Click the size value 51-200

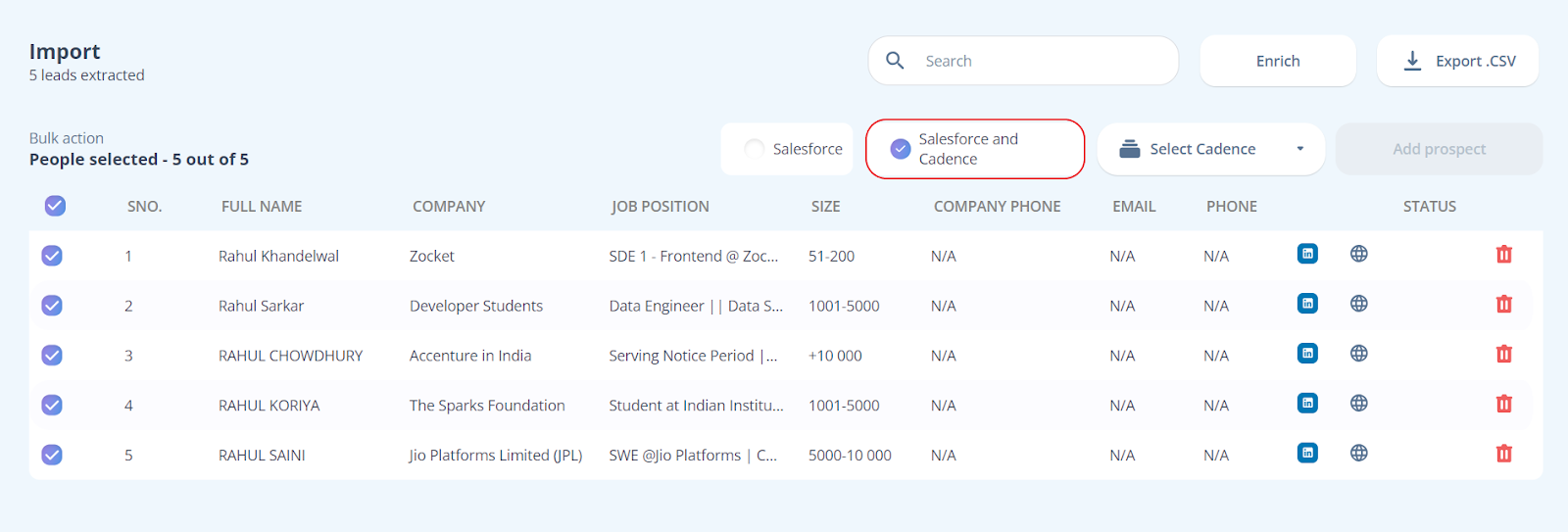(831, 256)
